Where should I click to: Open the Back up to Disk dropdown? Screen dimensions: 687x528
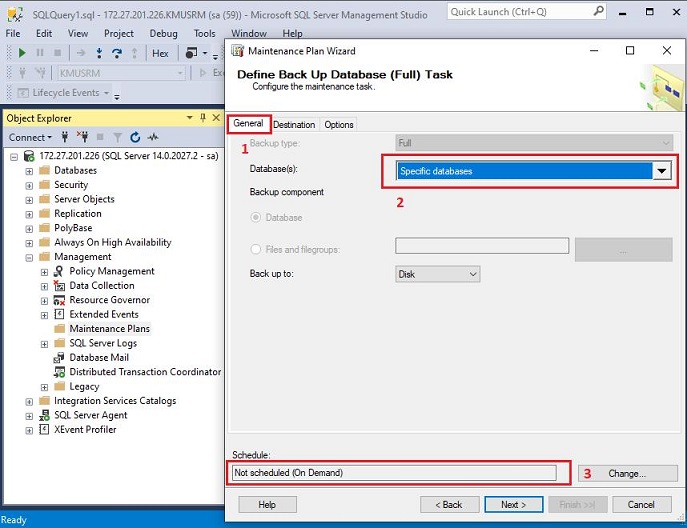[x=472, y=274]
